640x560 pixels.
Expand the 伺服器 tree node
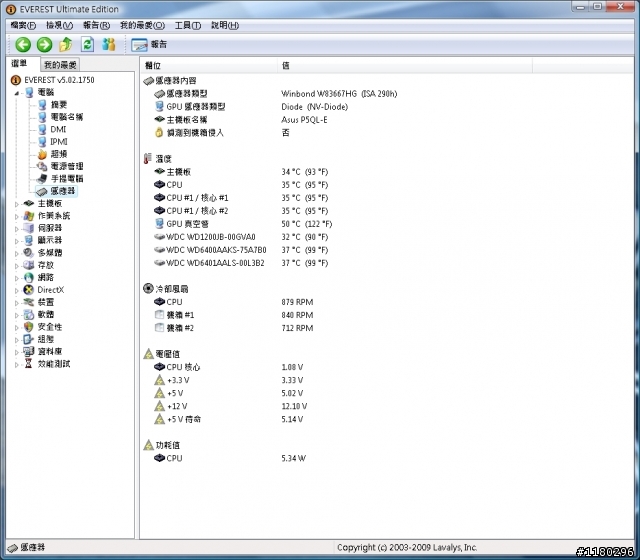coord(17,228)
